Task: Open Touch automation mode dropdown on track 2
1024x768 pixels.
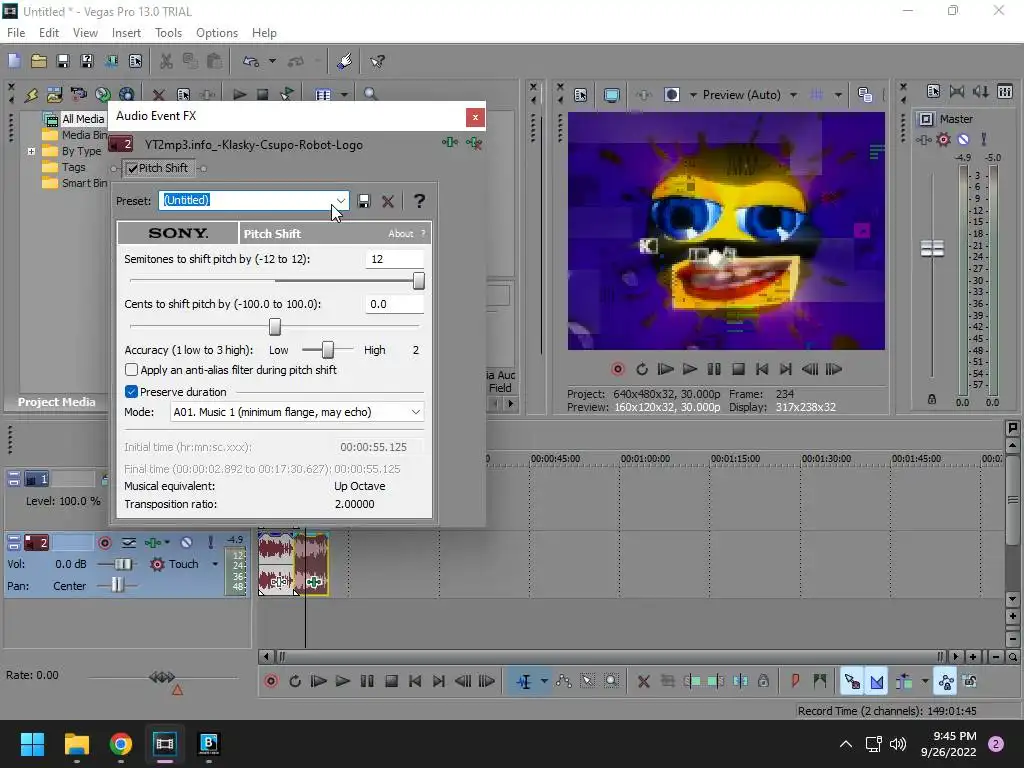Action: click(x=215, y=564)
